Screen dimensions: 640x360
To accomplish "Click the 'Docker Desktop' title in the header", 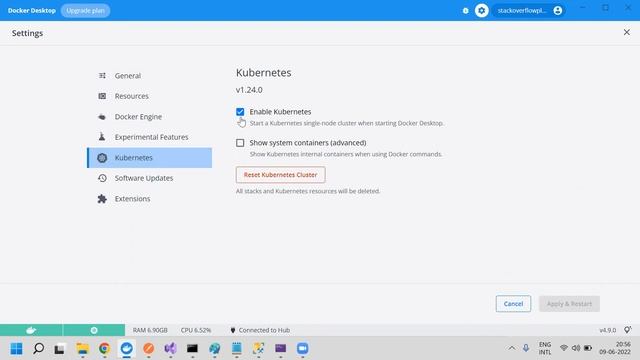I will [31, 11].
